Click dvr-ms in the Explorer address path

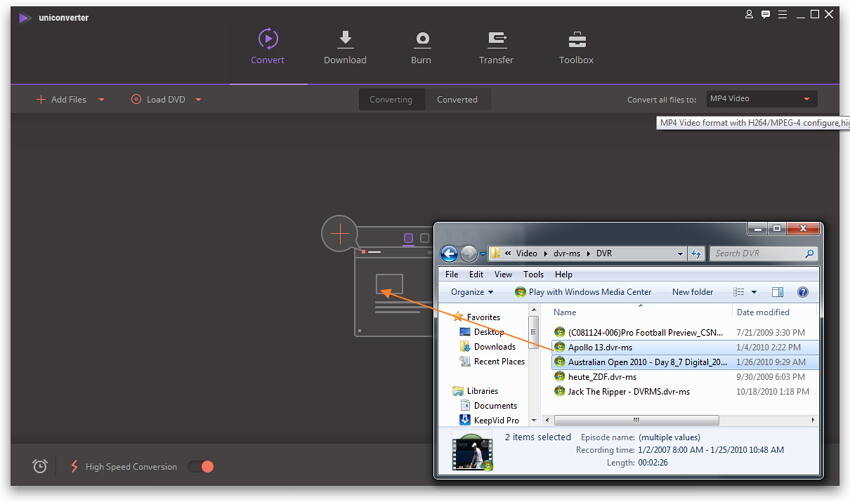(x=566, y=254)
